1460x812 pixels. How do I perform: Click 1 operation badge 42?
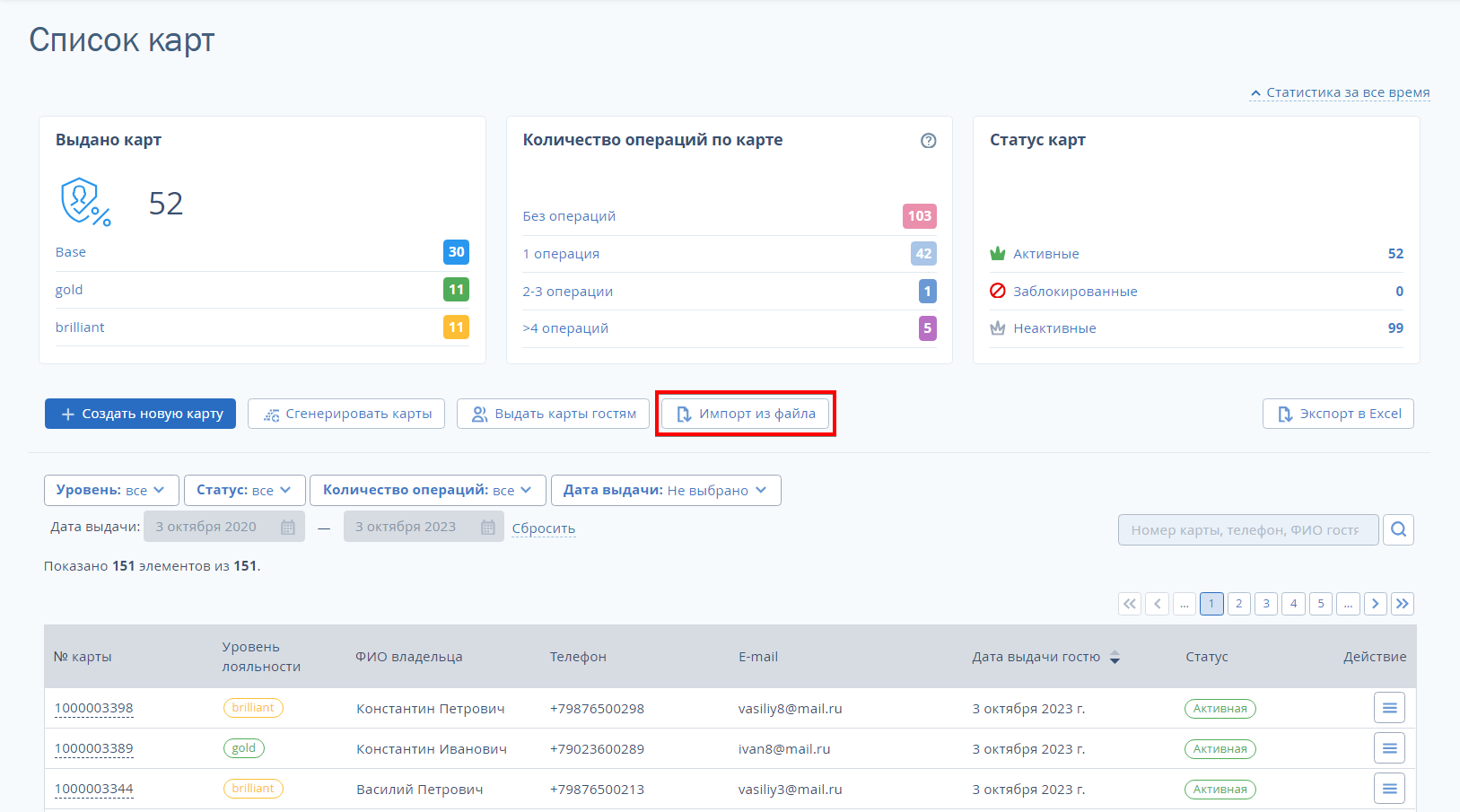pyautogui.click(x=923, y=254)
